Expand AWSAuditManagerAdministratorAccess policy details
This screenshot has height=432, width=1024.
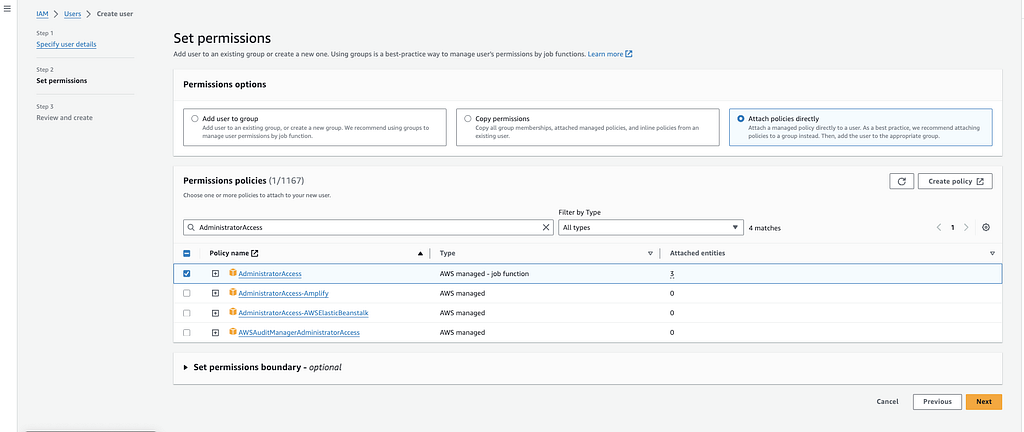point(215,333)
